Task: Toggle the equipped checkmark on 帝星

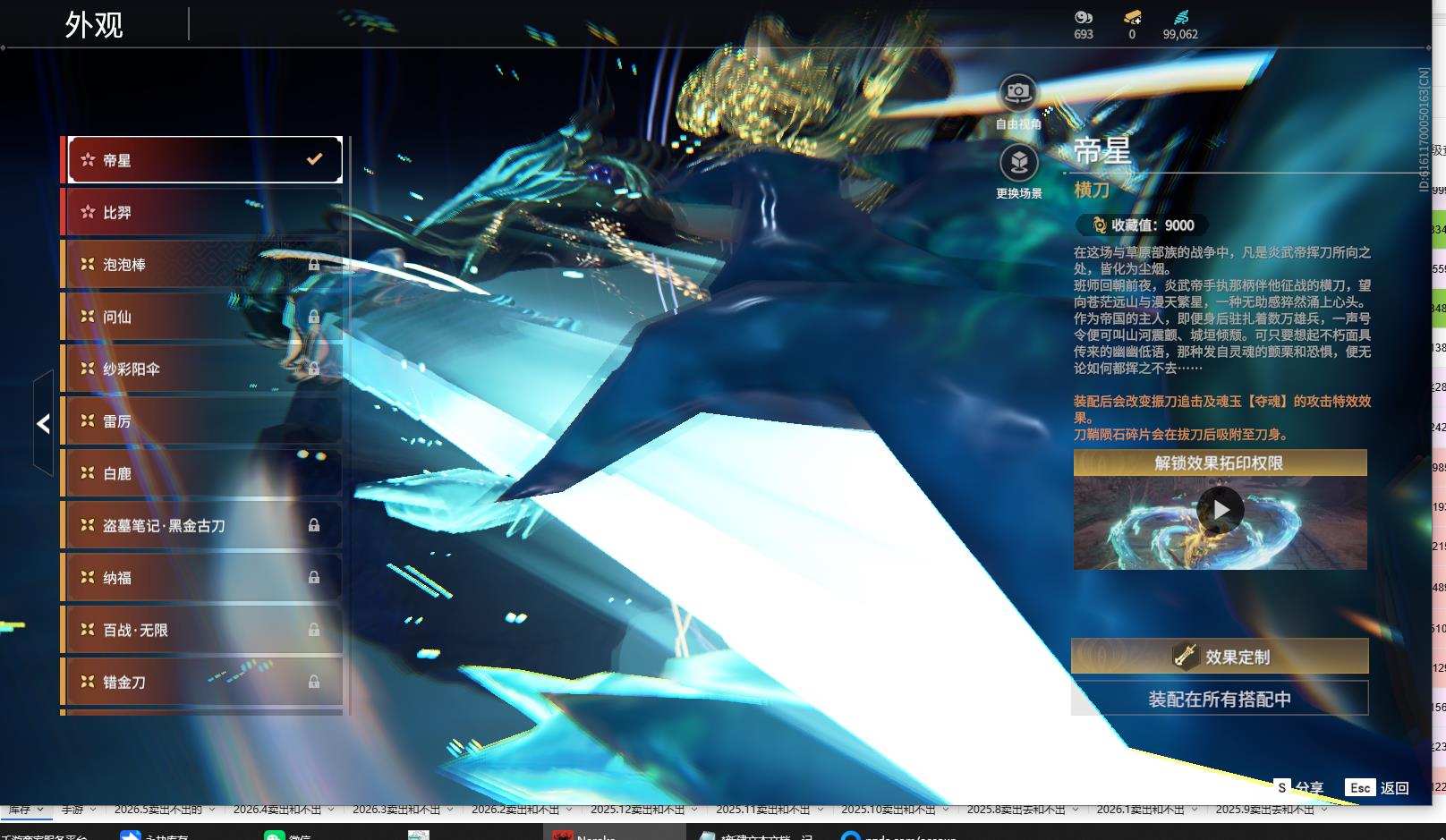Action: tap(314, 159)
